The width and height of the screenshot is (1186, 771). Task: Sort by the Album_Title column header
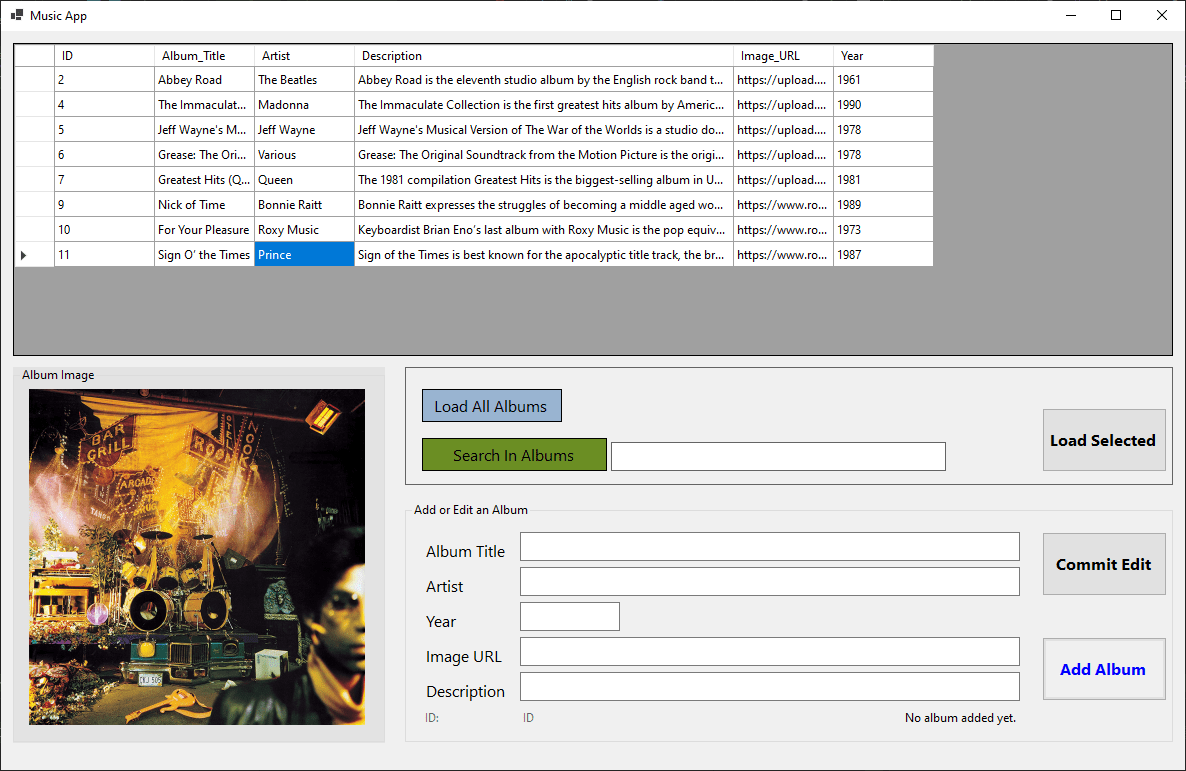click(204, 56)
